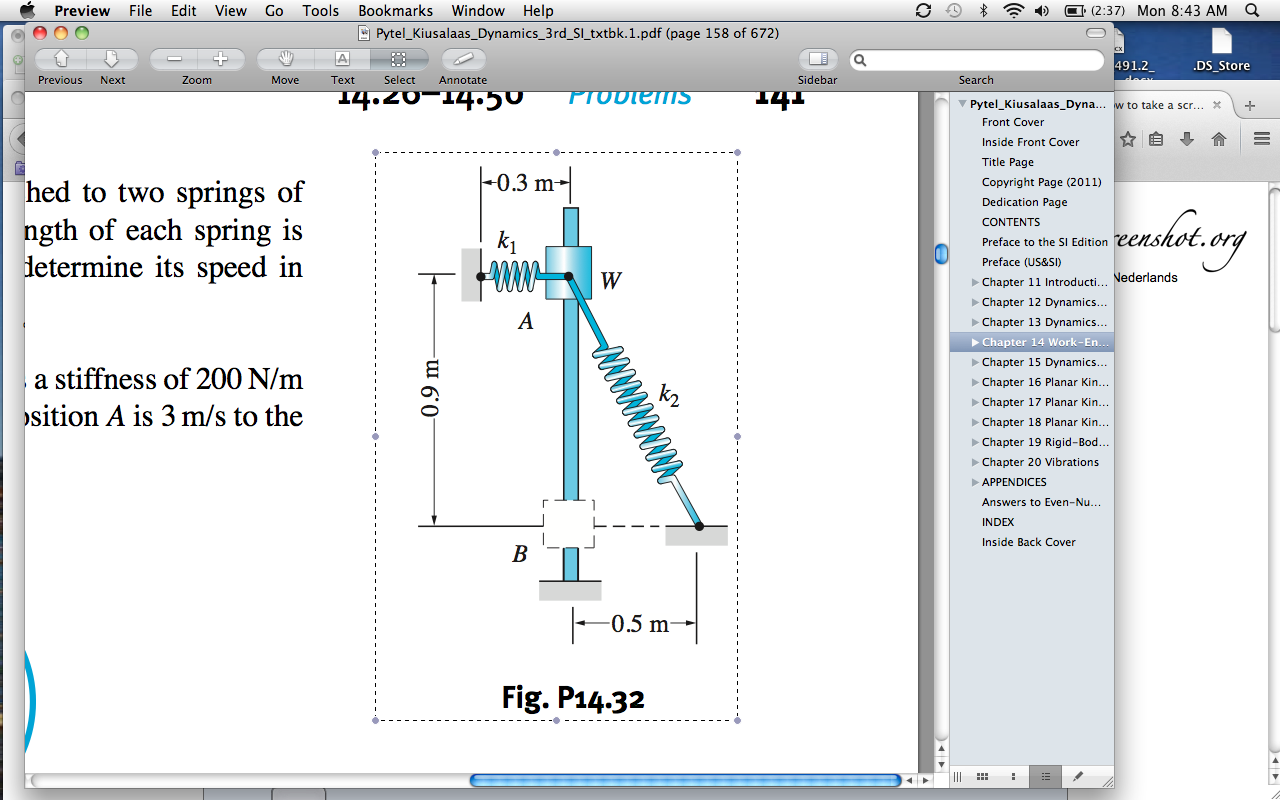Show annotations view using pencil icon in sidebar footer
The image size is (1280, 800).
click(1077, 776)
